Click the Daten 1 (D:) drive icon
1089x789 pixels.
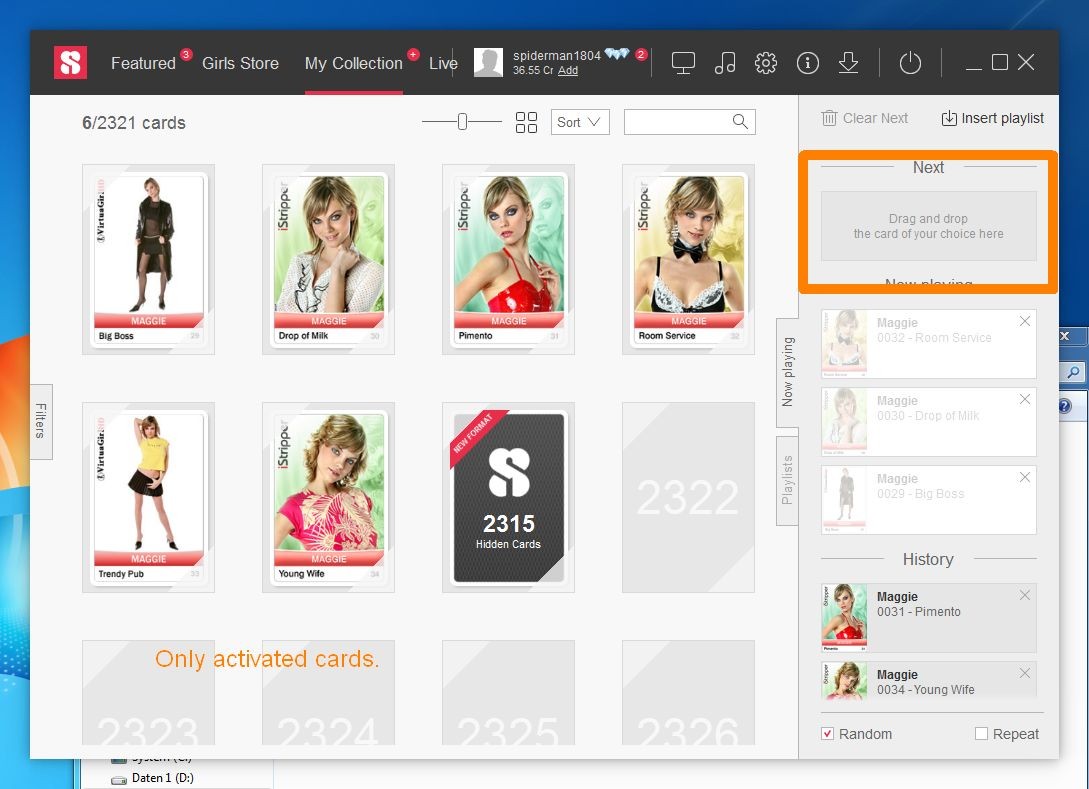119,779
